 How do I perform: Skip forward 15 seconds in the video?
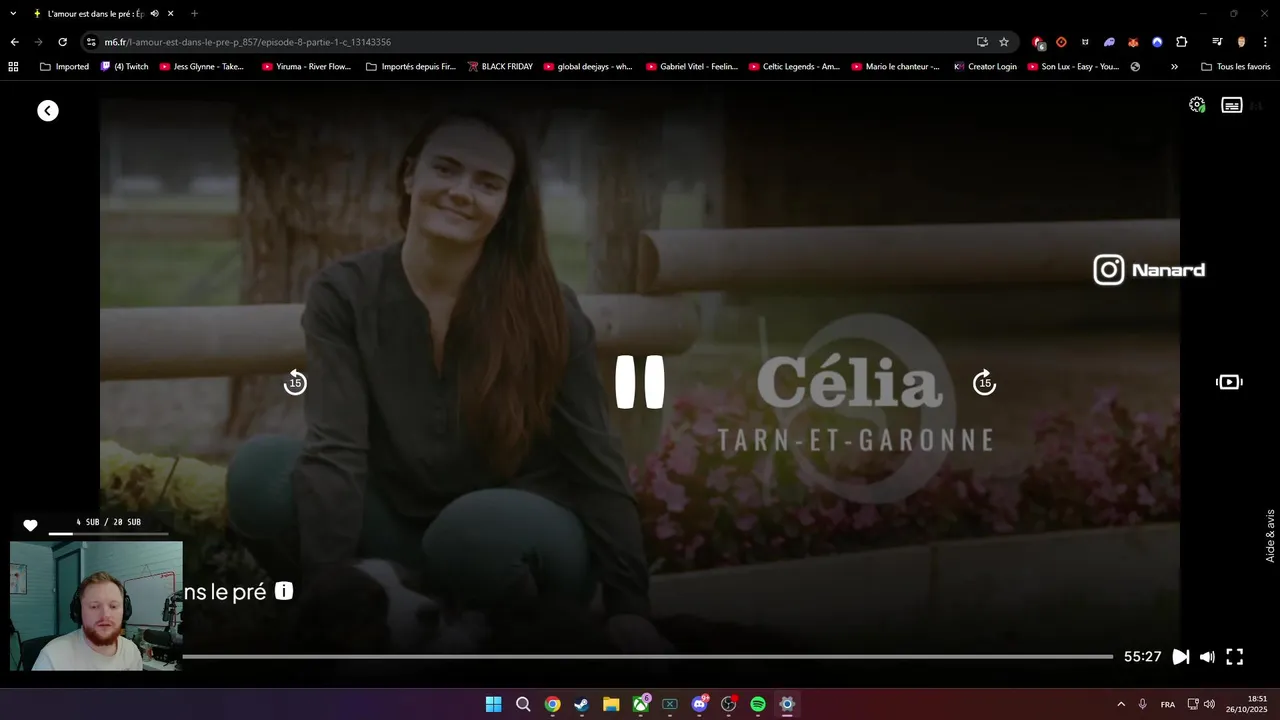[x=985, y=383]
